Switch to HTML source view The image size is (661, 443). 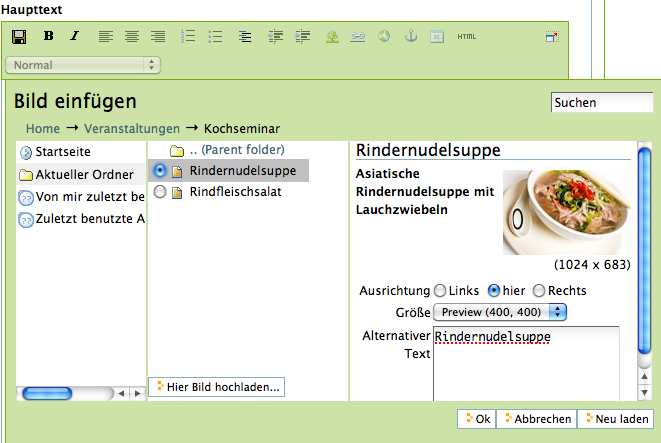pos(467,37)
